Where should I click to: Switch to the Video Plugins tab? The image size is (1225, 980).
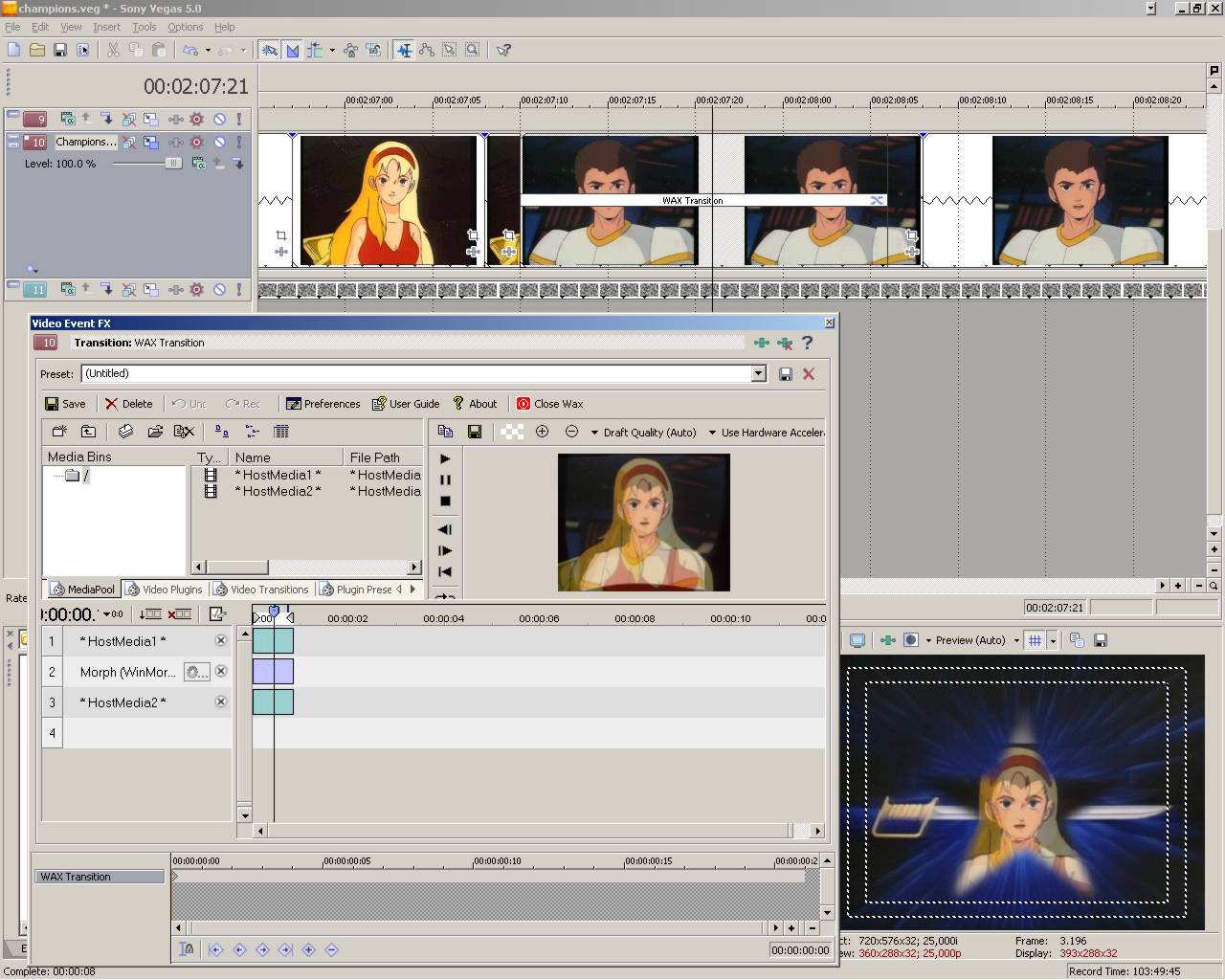[x=165, y=590]
